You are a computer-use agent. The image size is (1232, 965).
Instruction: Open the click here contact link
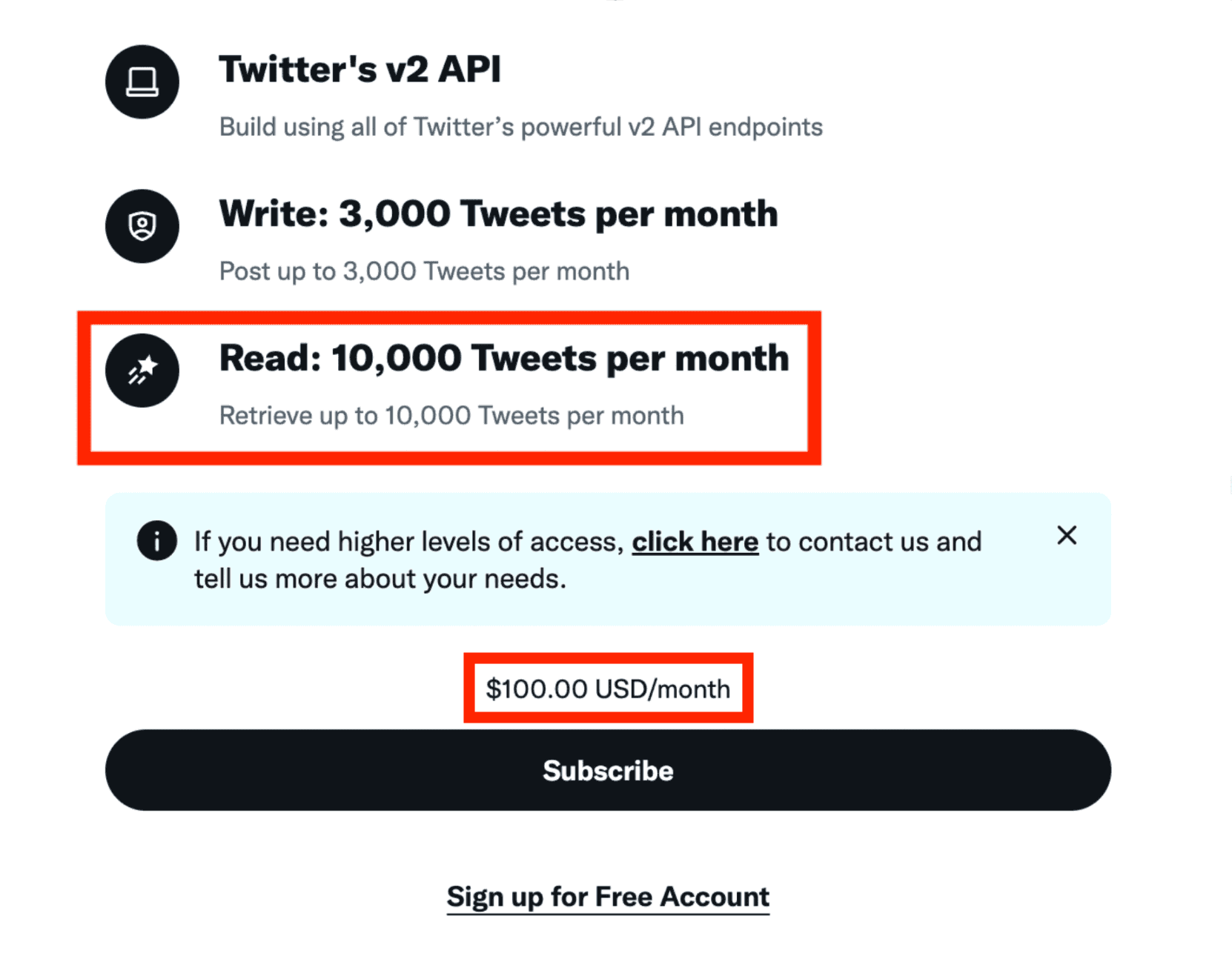[x=695, y=541]
